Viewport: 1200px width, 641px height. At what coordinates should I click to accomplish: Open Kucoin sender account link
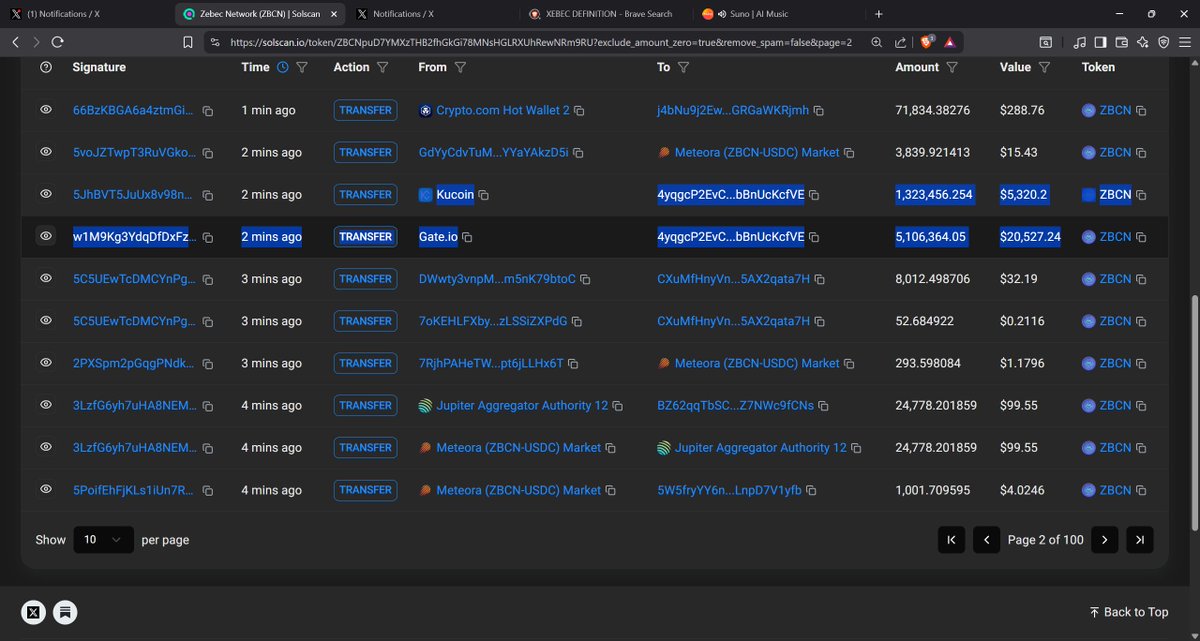point(455,195)
